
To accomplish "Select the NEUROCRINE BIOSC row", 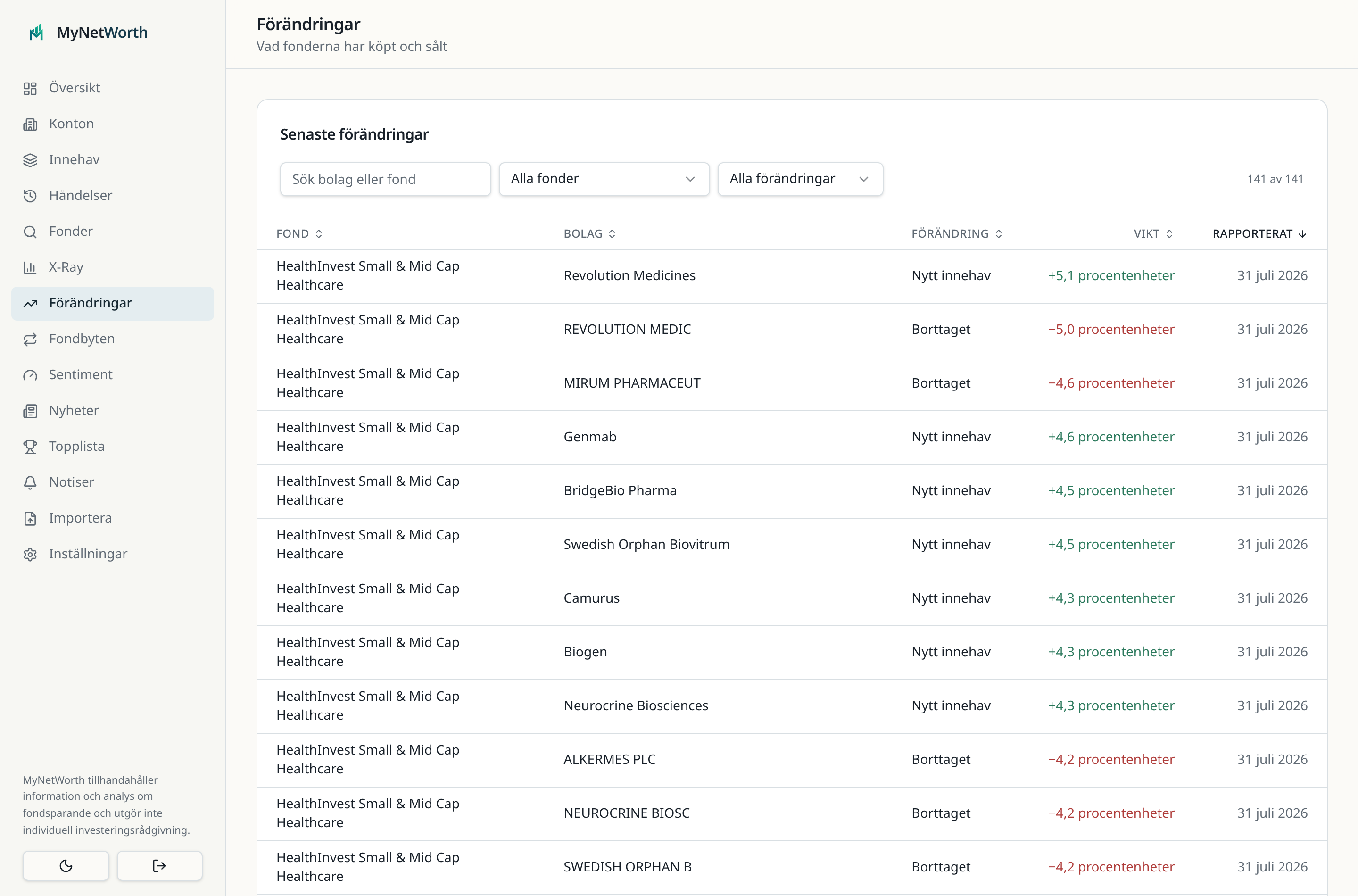I will 792,813.
